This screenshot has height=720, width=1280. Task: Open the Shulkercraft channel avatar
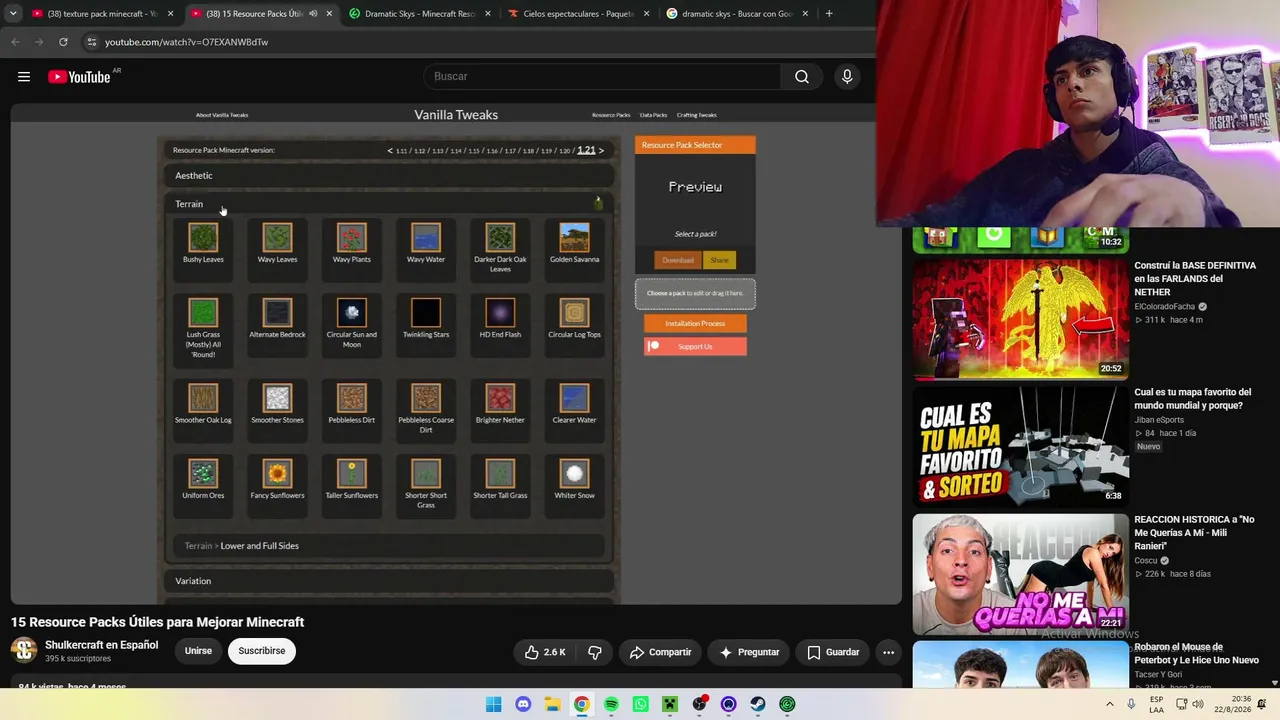point(24,651)
